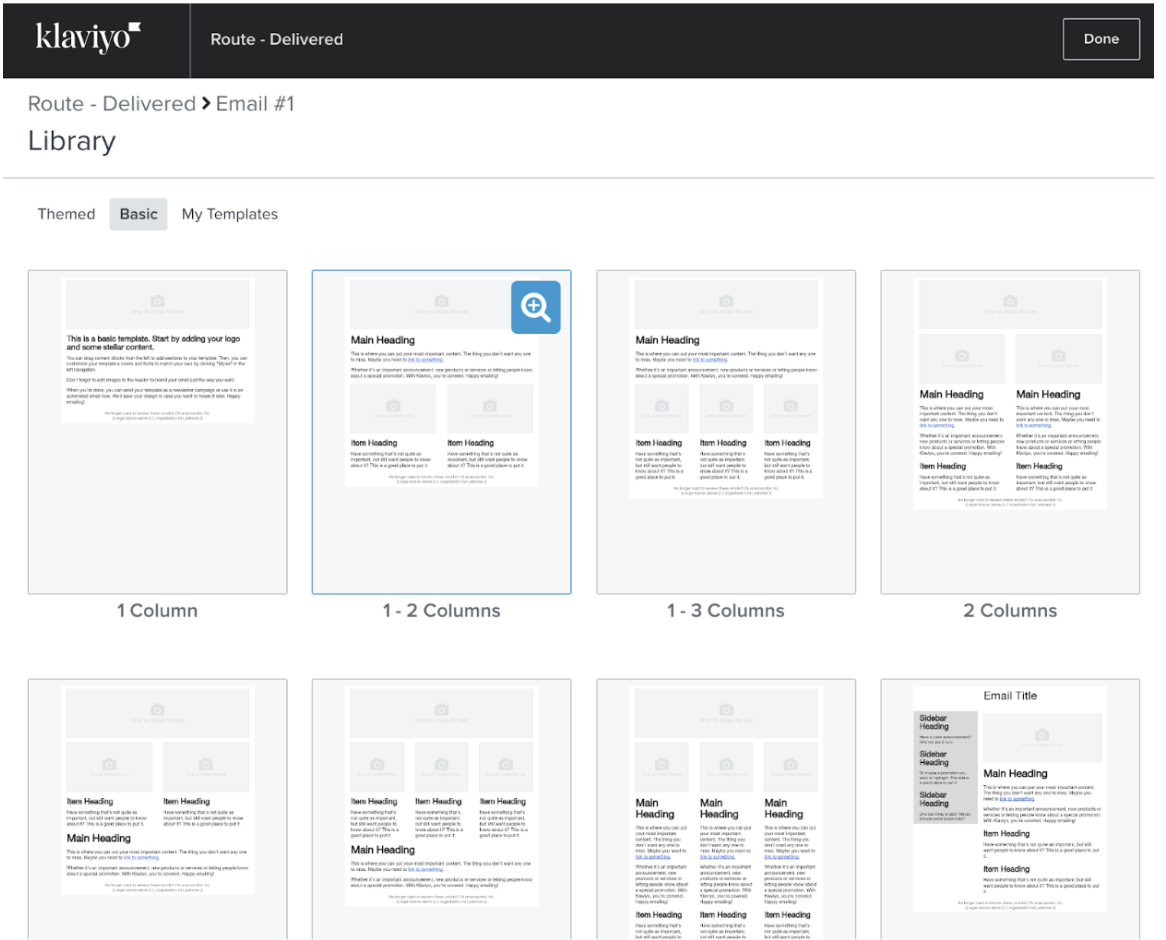This screenshot has height=940, width=1166.
Task: Click the 2 Columns label
Action: tap(1010, 611)
